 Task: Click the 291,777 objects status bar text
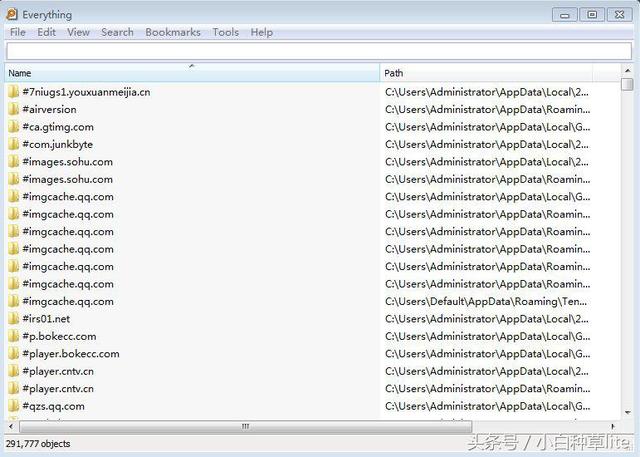[x=38, y=444]
